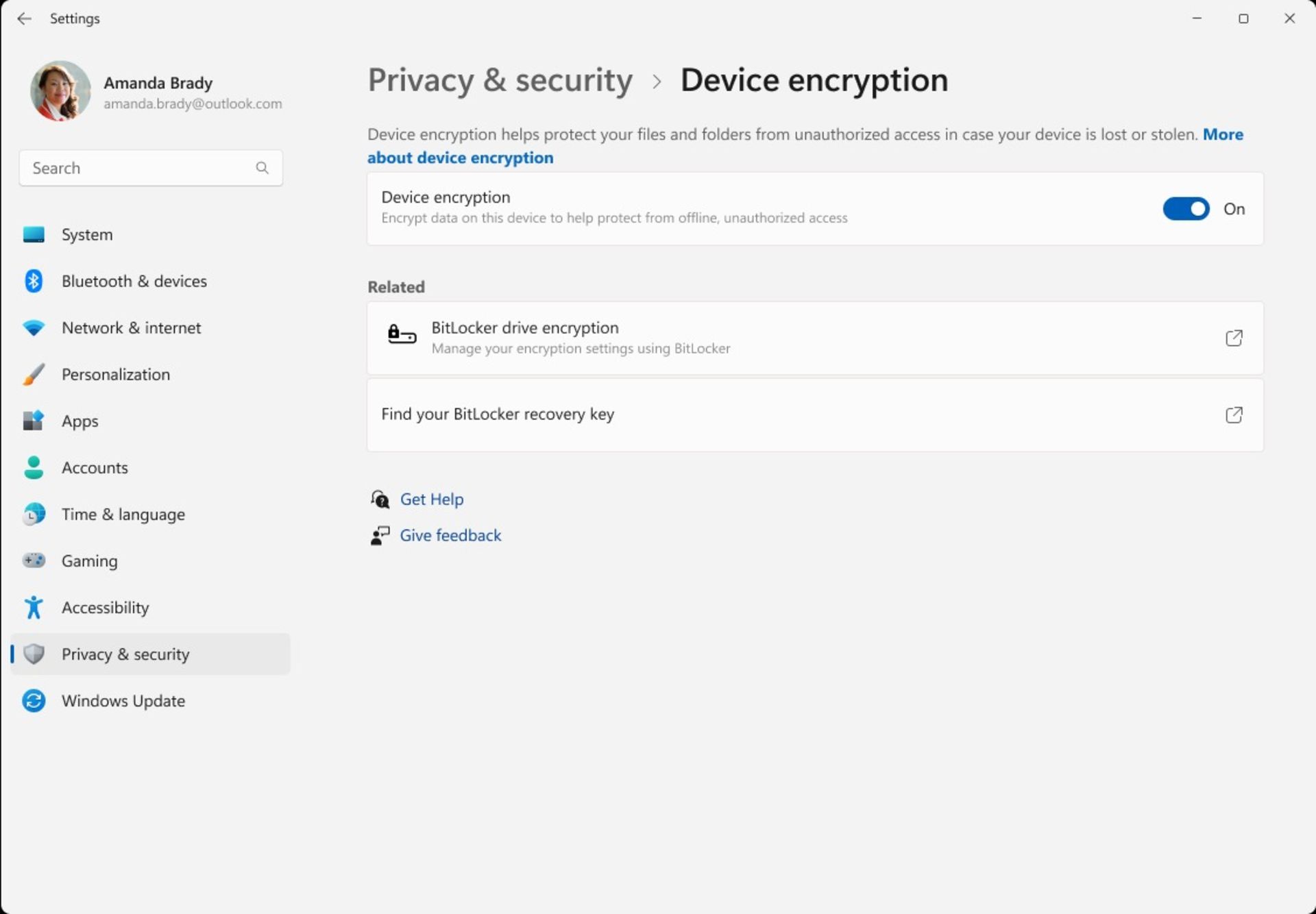1316x914 pixels.
Task: Select Gaming settings menu item
Action: [89, 560]
